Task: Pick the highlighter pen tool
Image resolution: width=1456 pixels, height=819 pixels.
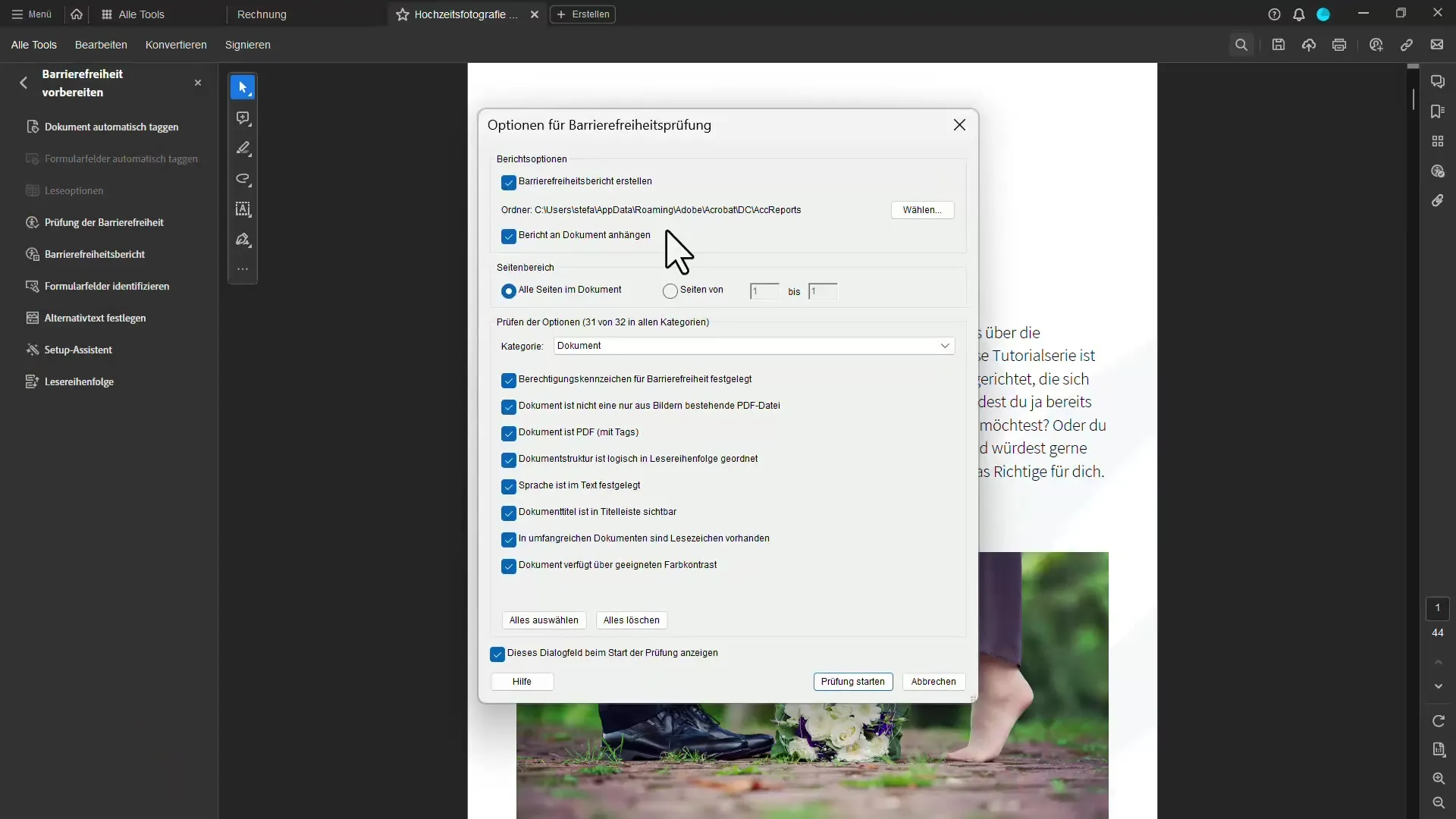Action: (243, 149)
